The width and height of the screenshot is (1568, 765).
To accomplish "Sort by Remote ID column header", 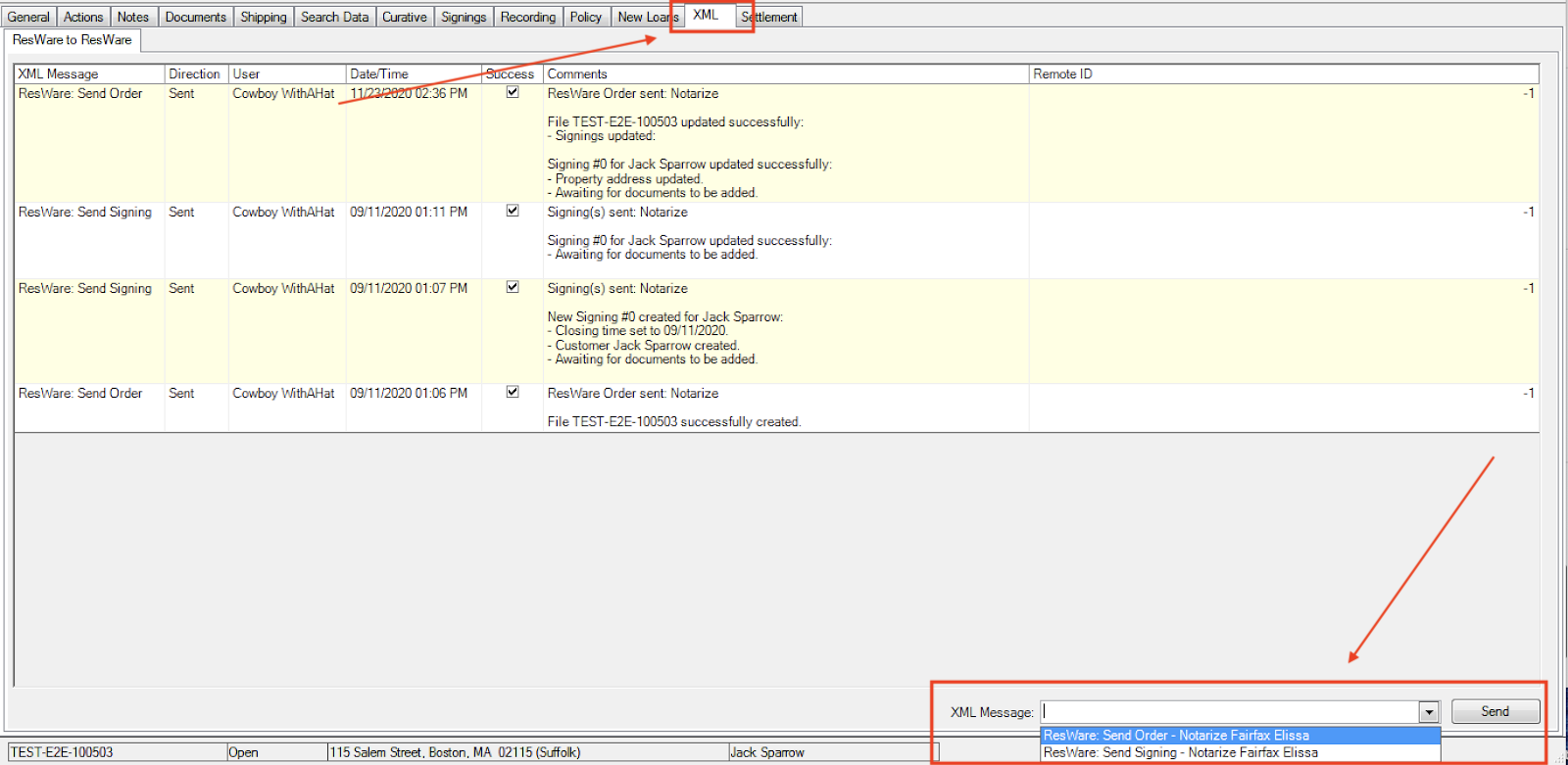I will click(1284, 74).
